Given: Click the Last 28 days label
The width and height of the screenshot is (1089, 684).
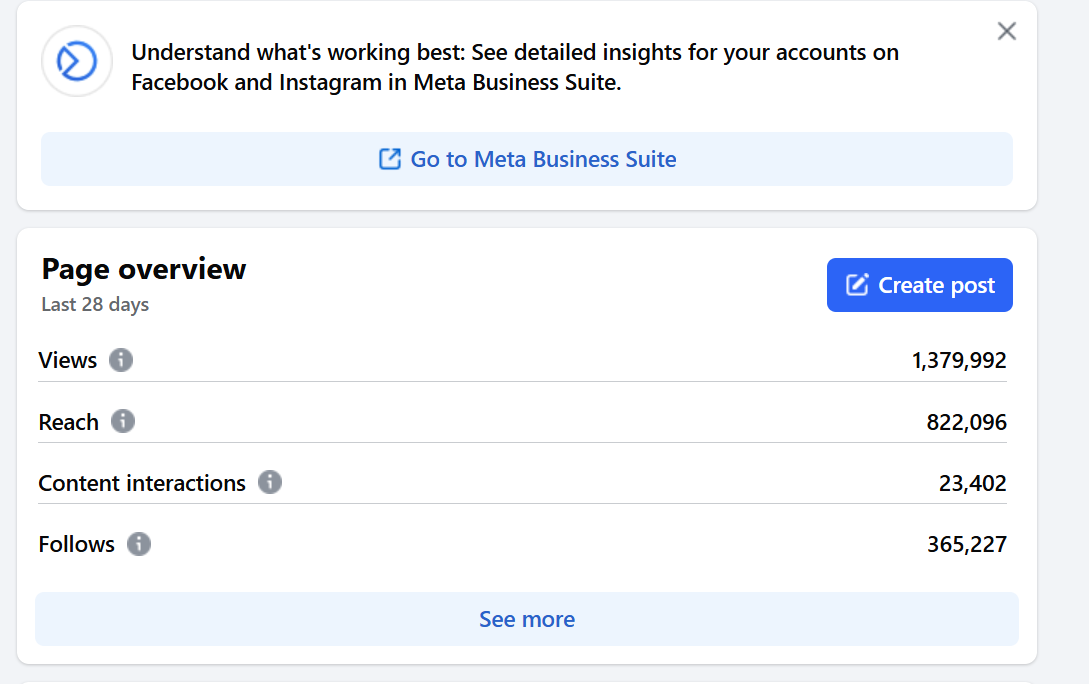Looking at the screenshot, I should (95, 304).
